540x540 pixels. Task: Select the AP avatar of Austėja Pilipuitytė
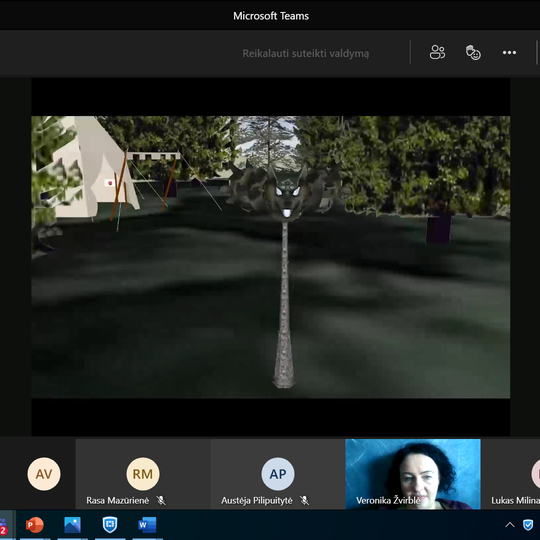click(x=278, y=474)
